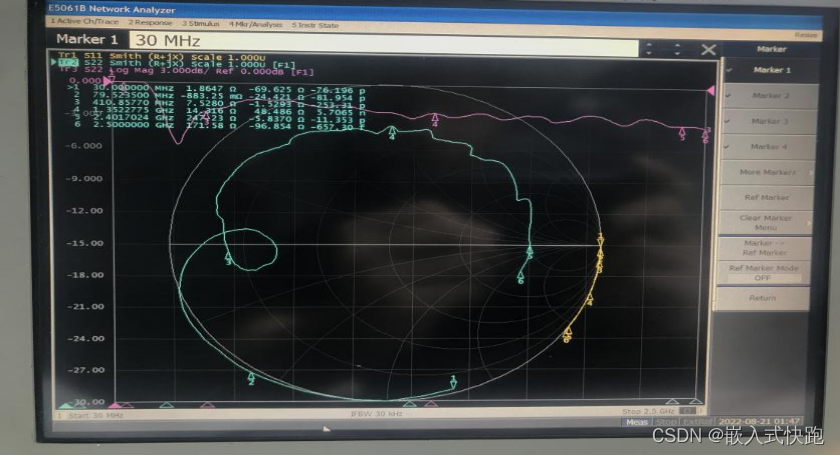840x456 pixels.
Task: Open the 4 Mkr/Analysis menu
Action: pos(256,25)
